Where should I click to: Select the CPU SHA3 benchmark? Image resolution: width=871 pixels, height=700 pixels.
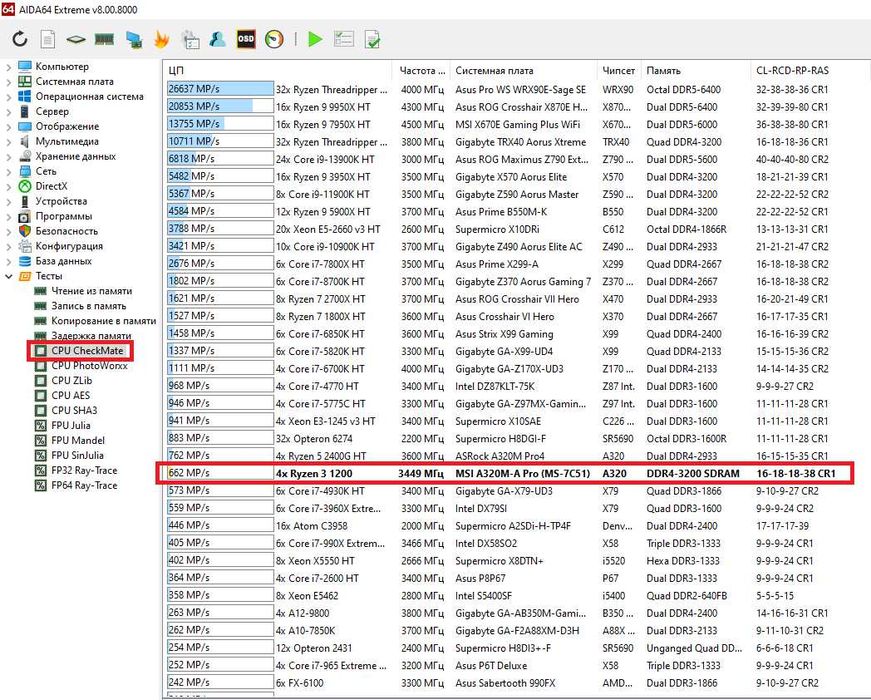(x=74, y=411)
